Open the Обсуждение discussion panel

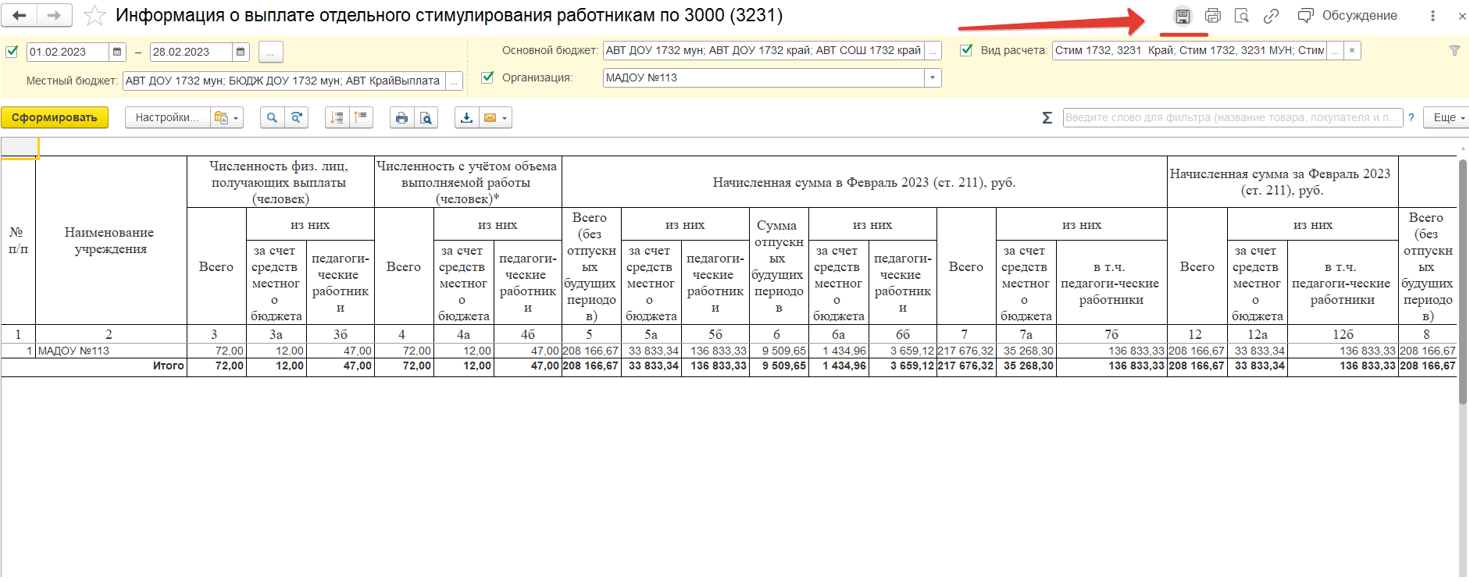pyautogui.click(x=1347, y=16)
